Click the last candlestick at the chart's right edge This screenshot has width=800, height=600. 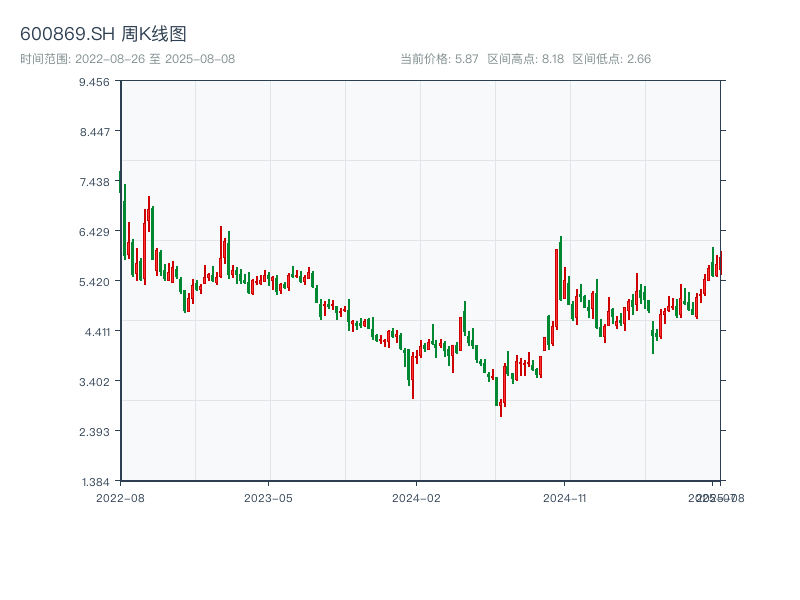coord(721,263)
